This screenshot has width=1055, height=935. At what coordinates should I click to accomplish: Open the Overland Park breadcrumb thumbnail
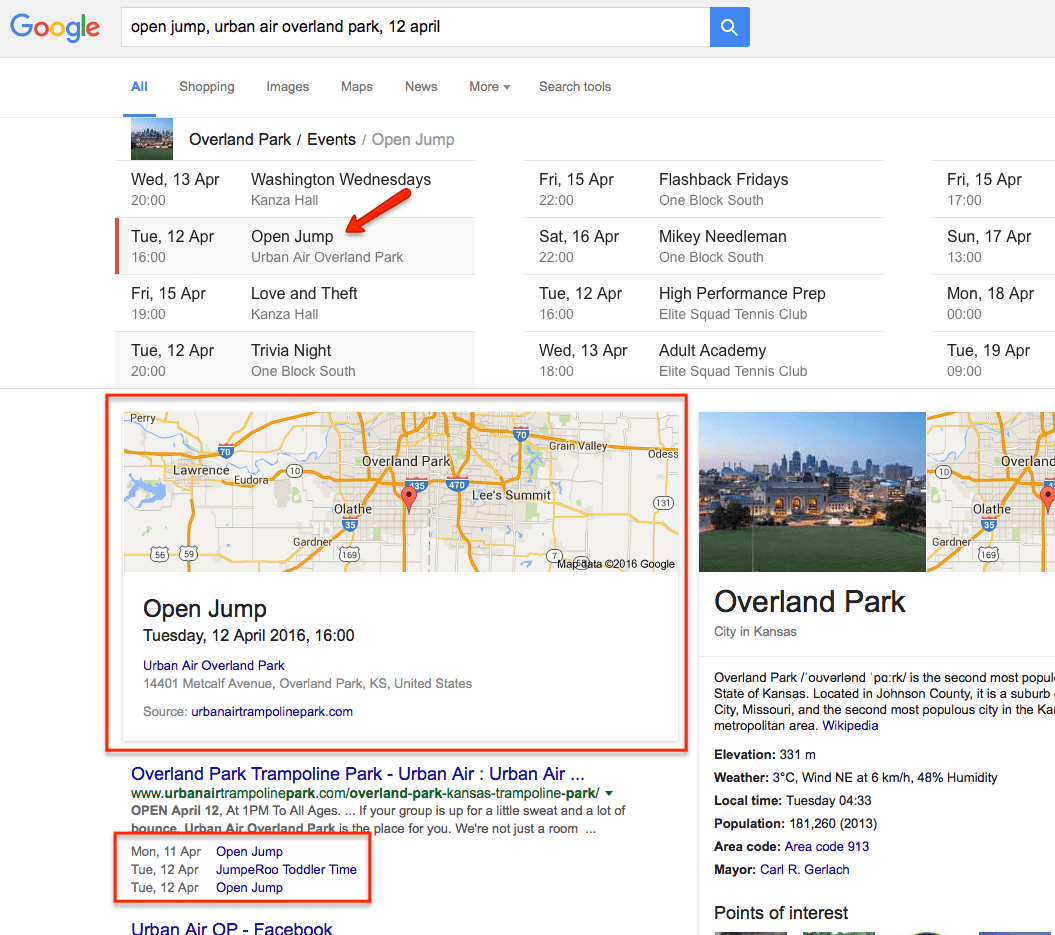pos(152,139)
